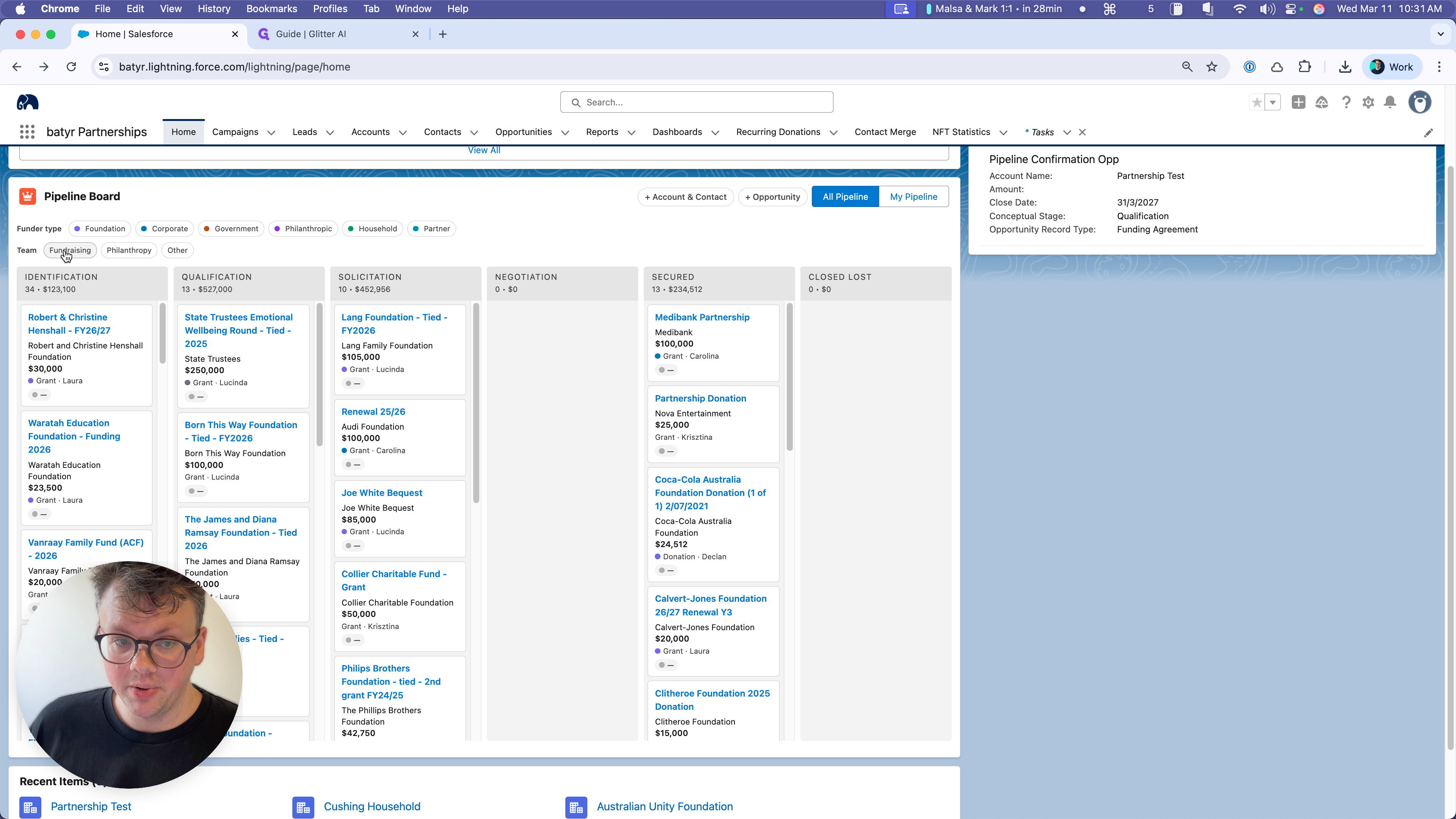1456x819 pixels.
Task: Open the Chrome Bookmarks menu
Action: [x=271, y=9]
